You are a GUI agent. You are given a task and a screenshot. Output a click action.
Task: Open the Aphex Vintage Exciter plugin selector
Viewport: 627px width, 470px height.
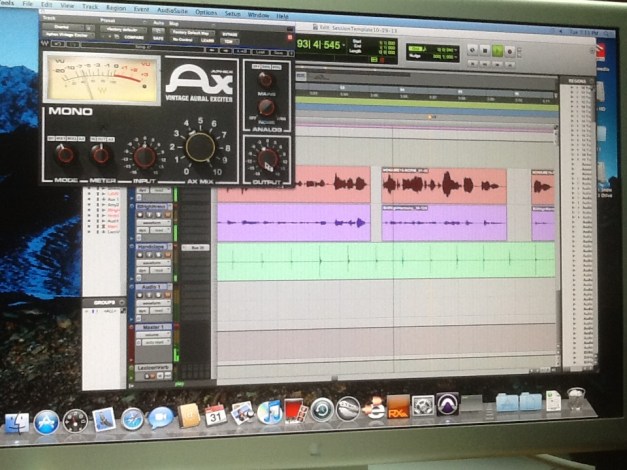click(68, 35)
